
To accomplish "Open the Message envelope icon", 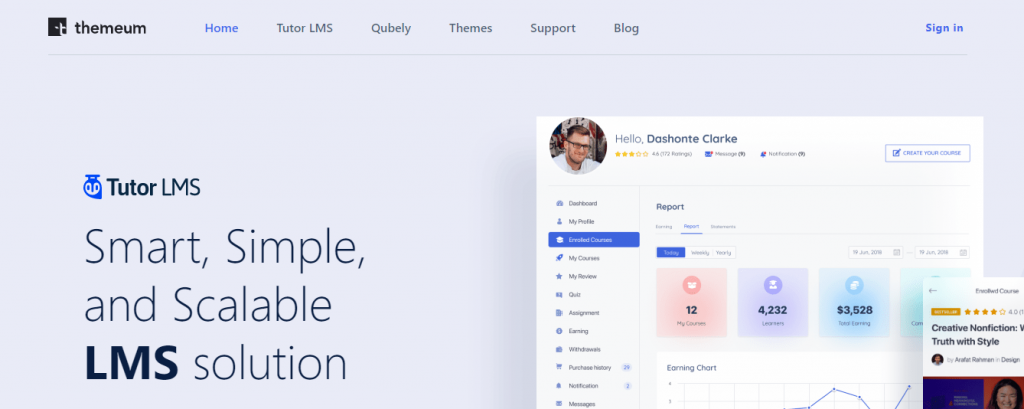I will click(709, 154).
